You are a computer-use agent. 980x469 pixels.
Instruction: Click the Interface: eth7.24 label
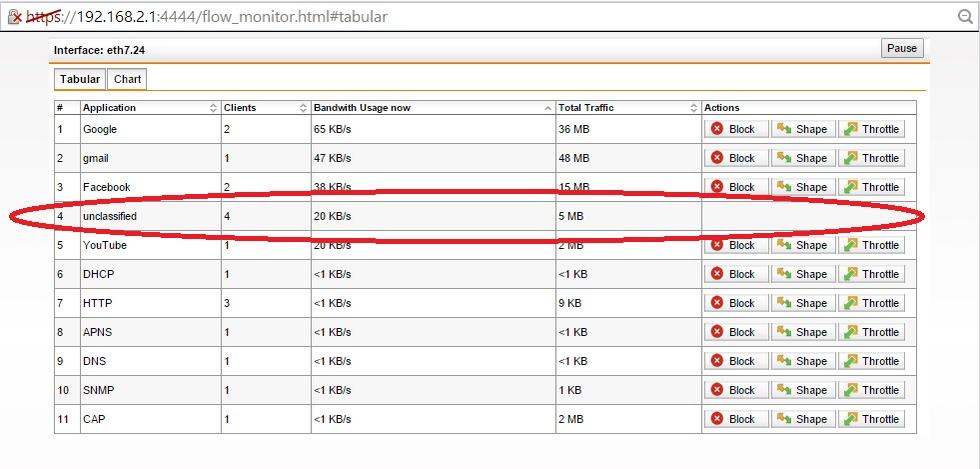(99, 50)
